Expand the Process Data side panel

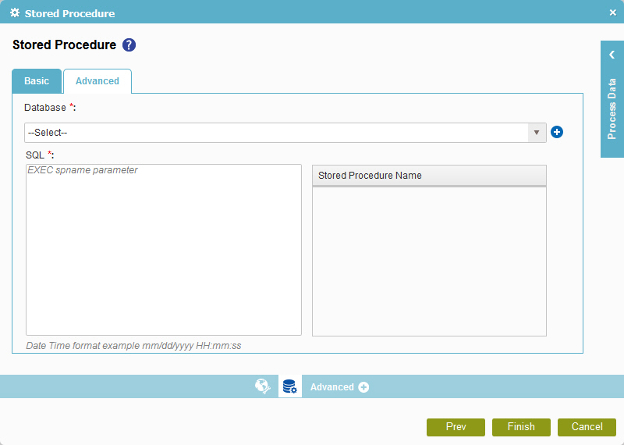pyautogui.click(x=612, y=99)
